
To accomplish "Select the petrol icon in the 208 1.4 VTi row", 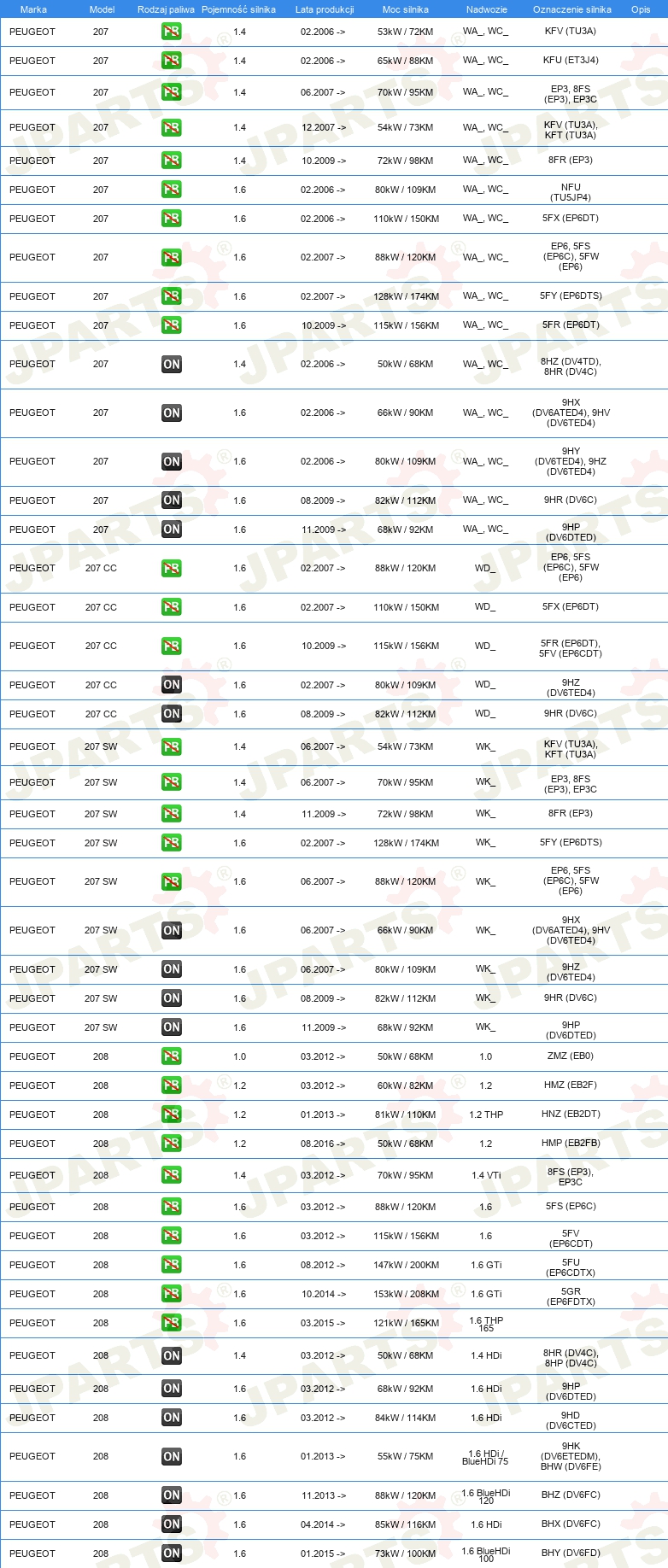I will (172, 1176).
